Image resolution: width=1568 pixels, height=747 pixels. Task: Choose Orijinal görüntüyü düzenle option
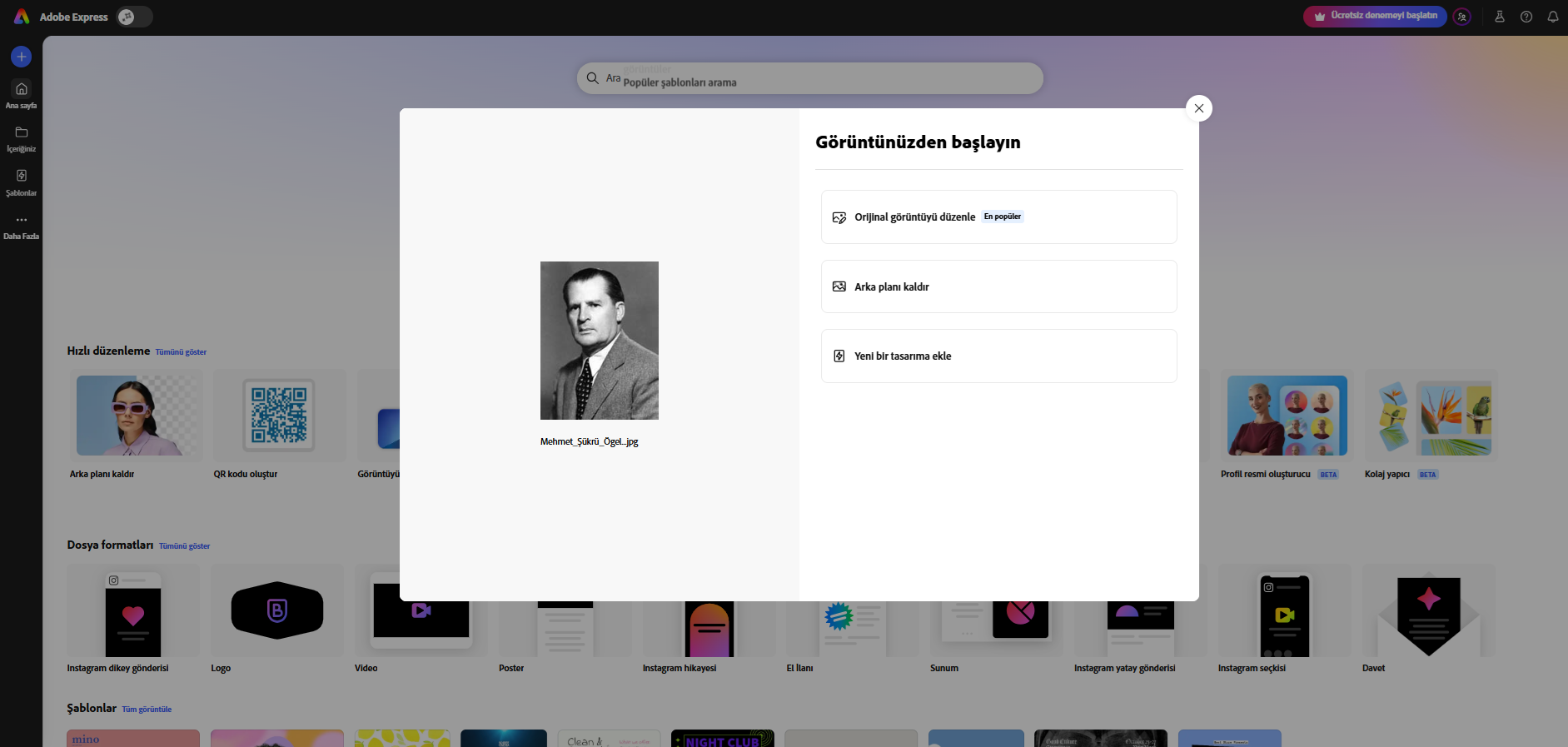998,217
